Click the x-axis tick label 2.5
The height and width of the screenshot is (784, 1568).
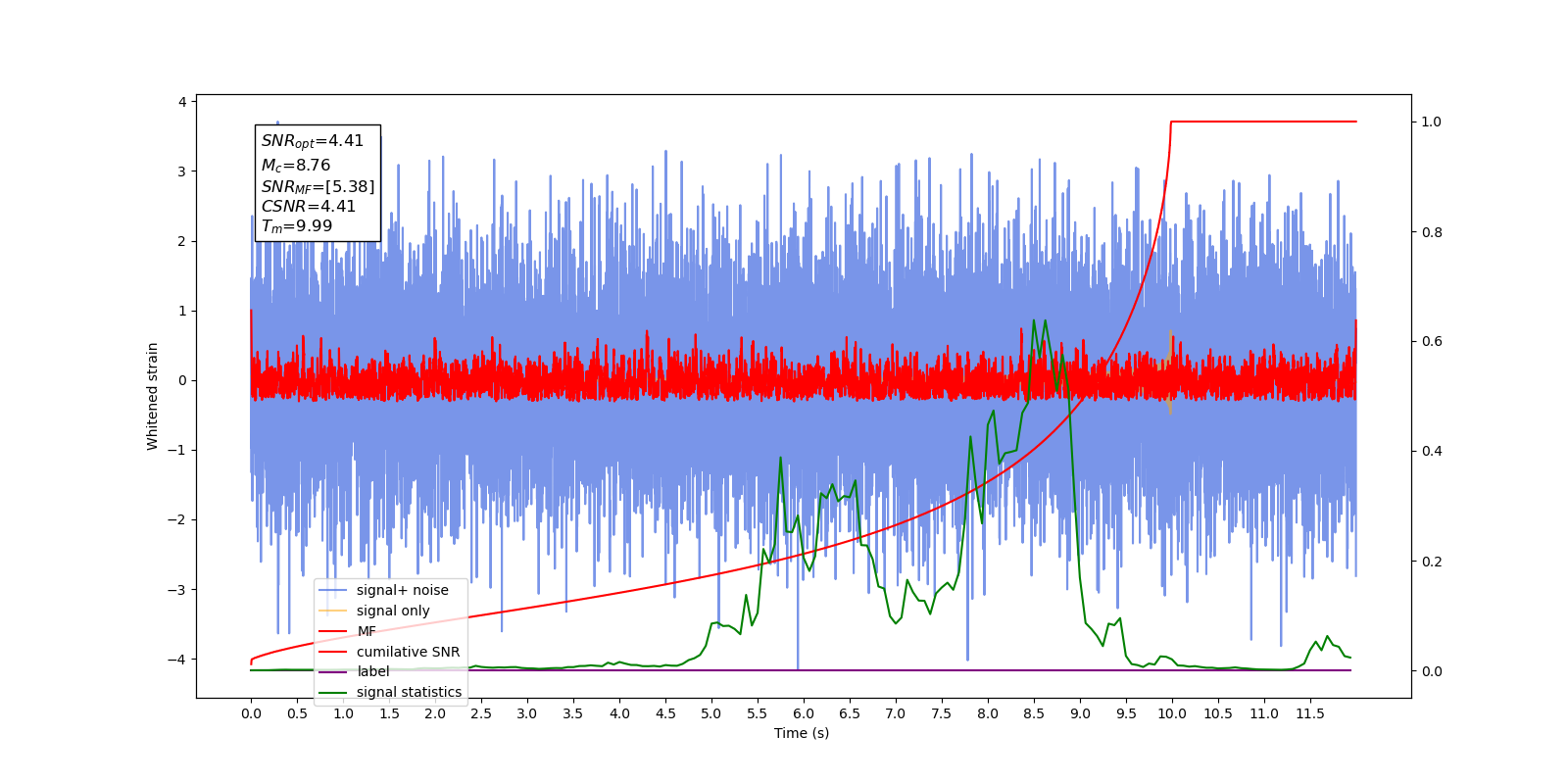pyautogui.click(x=481, y=713)
